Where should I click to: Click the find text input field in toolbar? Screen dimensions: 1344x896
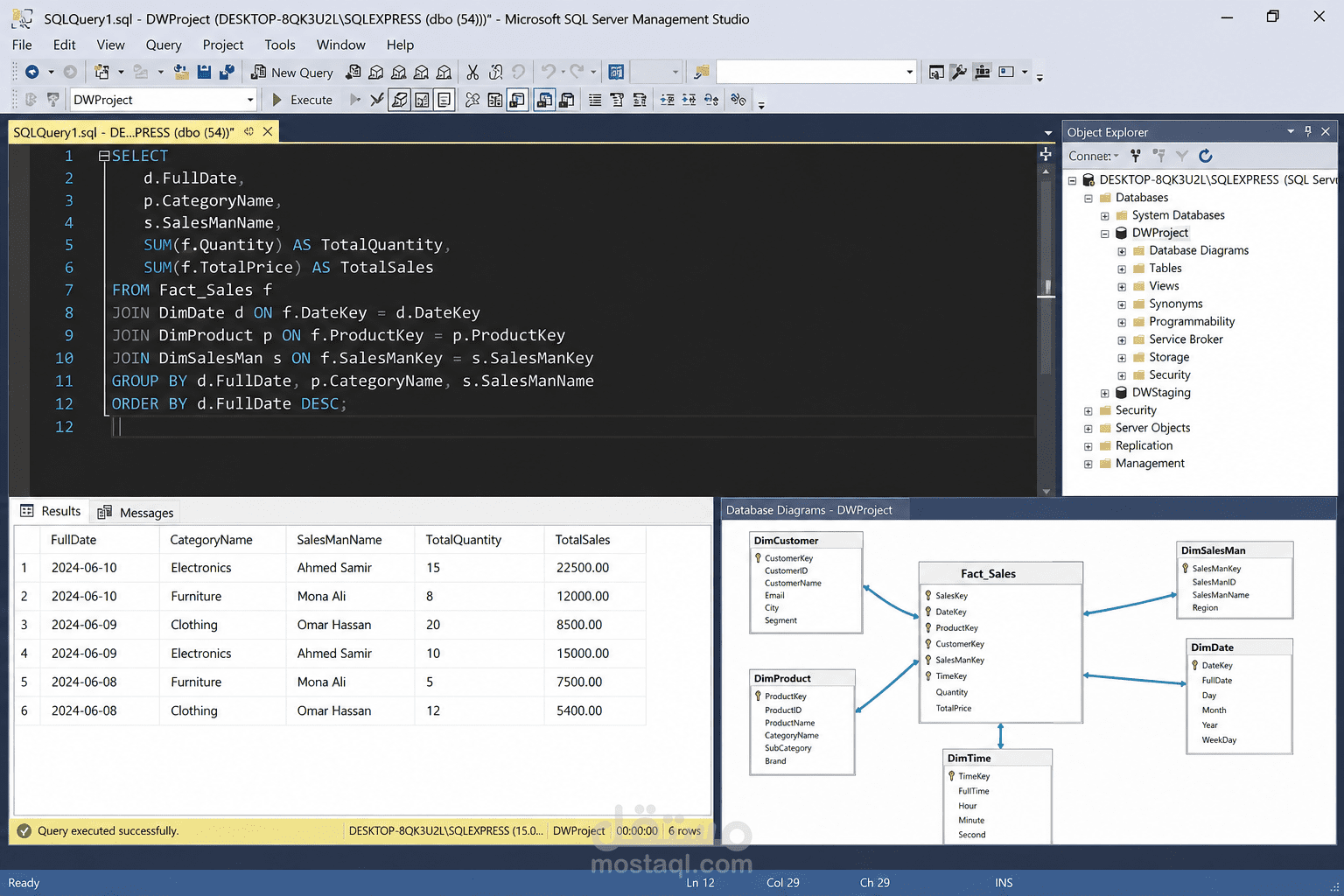click(810, 72)
